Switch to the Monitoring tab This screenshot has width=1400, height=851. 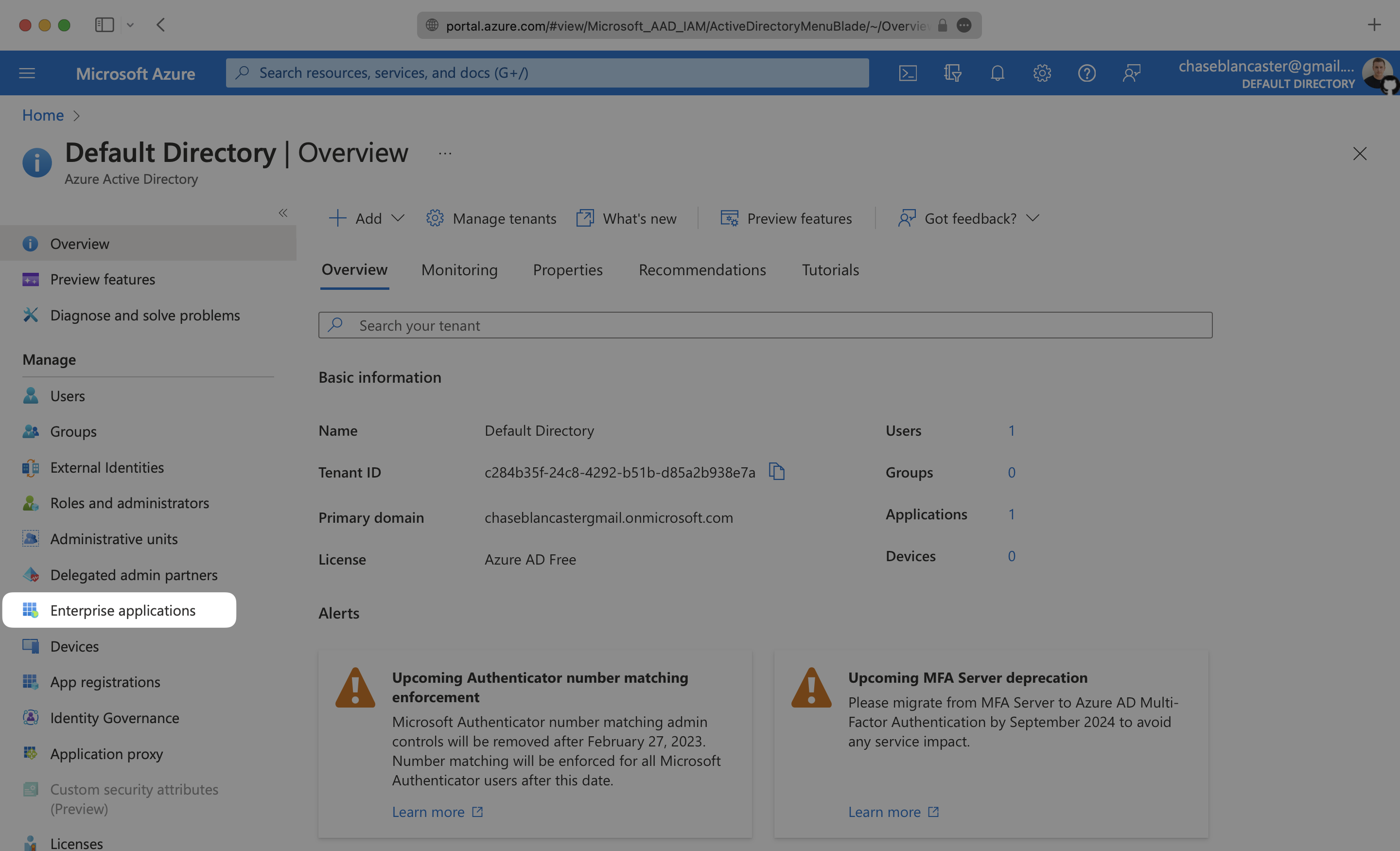(459, 270)
